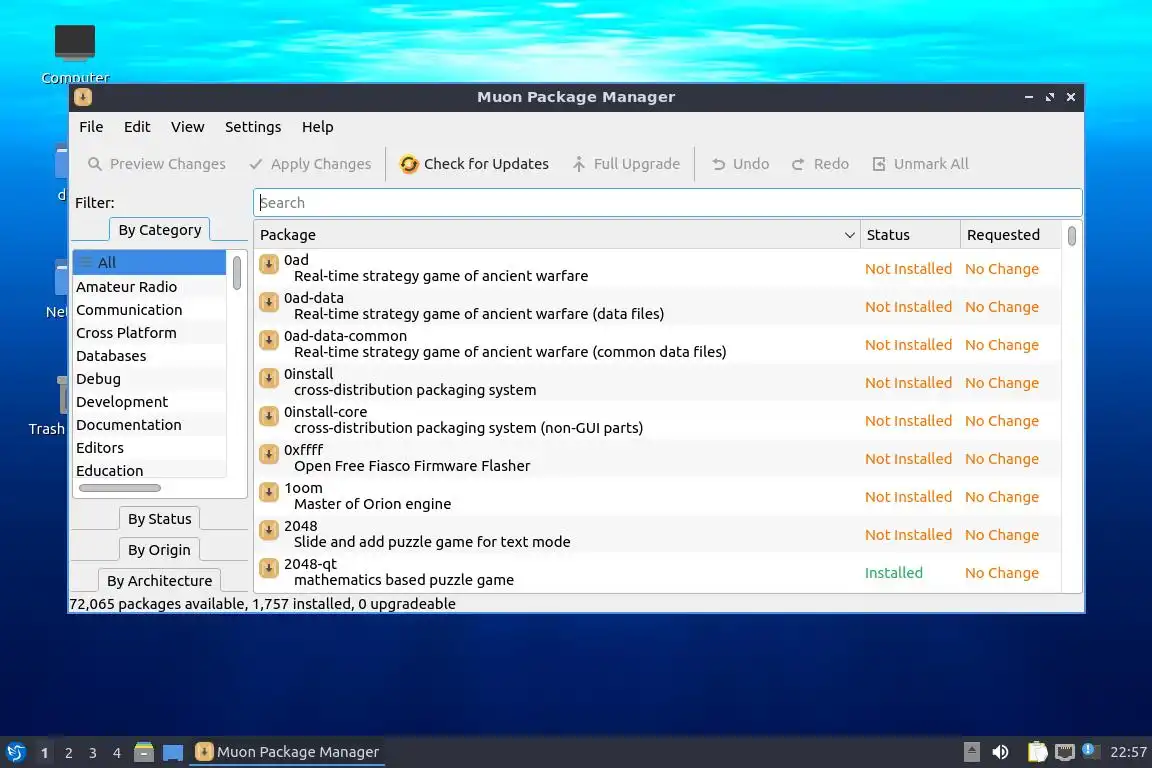This screenshot has height=768, width=1152.
Task: Click the removable media eject tray icon
Action: (x=971, y=752)
